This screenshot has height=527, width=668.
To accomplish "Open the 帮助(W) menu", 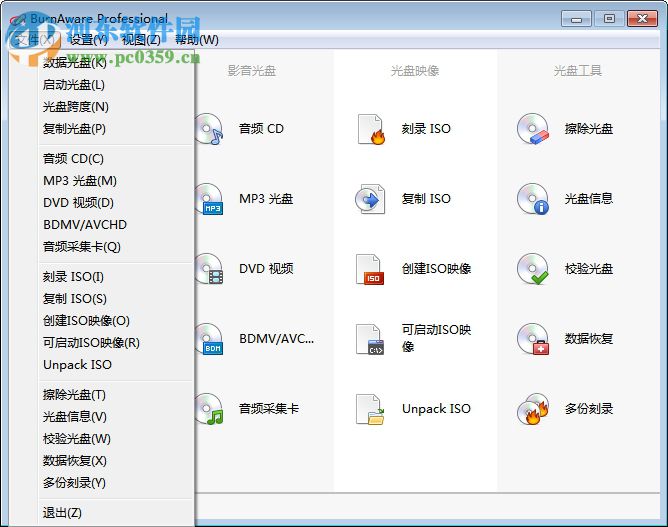I will [197, 40].
